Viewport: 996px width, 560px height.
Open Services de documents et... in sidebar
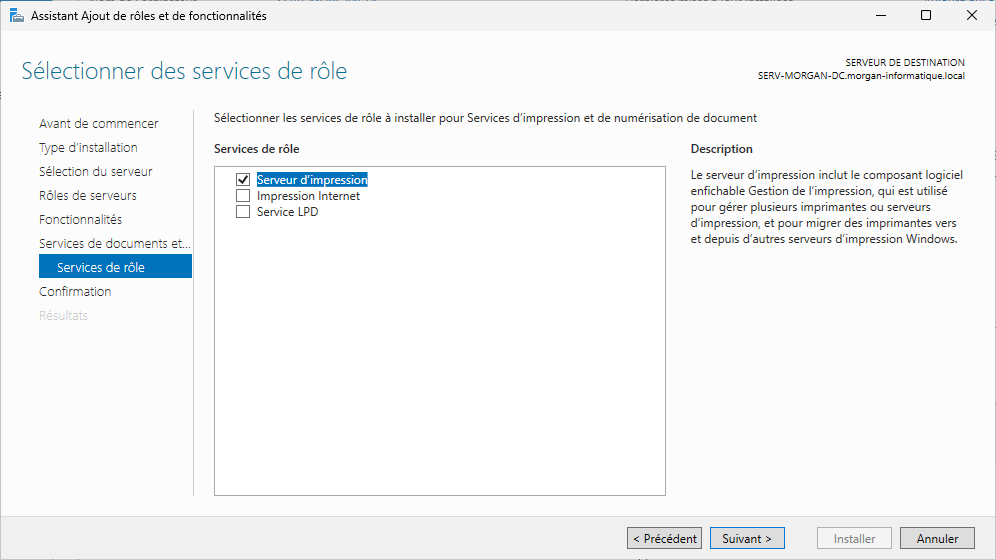pyautogui.click(x=114, y=244)
